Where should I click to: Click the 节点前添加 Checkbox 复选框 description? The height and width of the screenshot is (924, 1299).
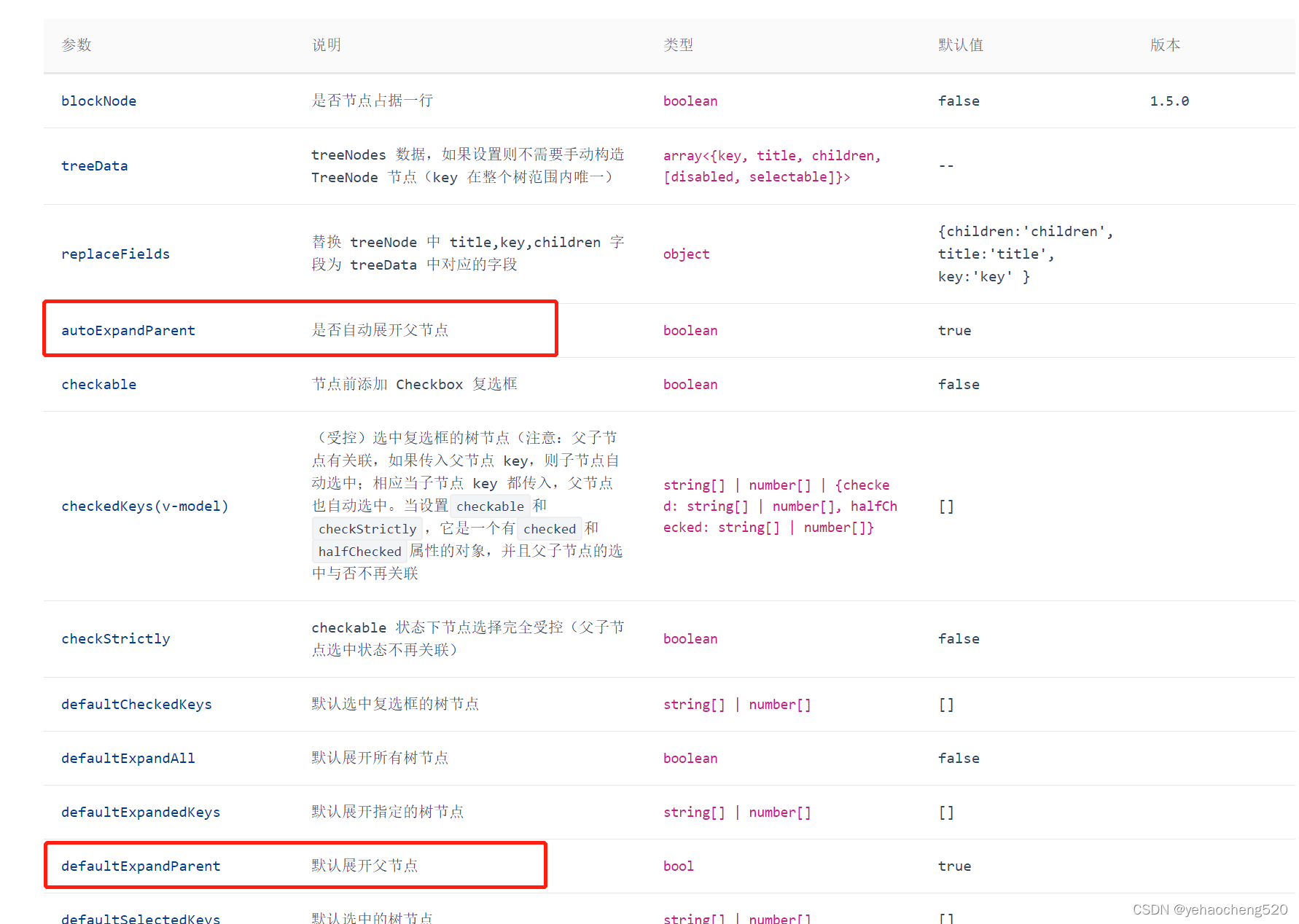(x=414, y=384)
